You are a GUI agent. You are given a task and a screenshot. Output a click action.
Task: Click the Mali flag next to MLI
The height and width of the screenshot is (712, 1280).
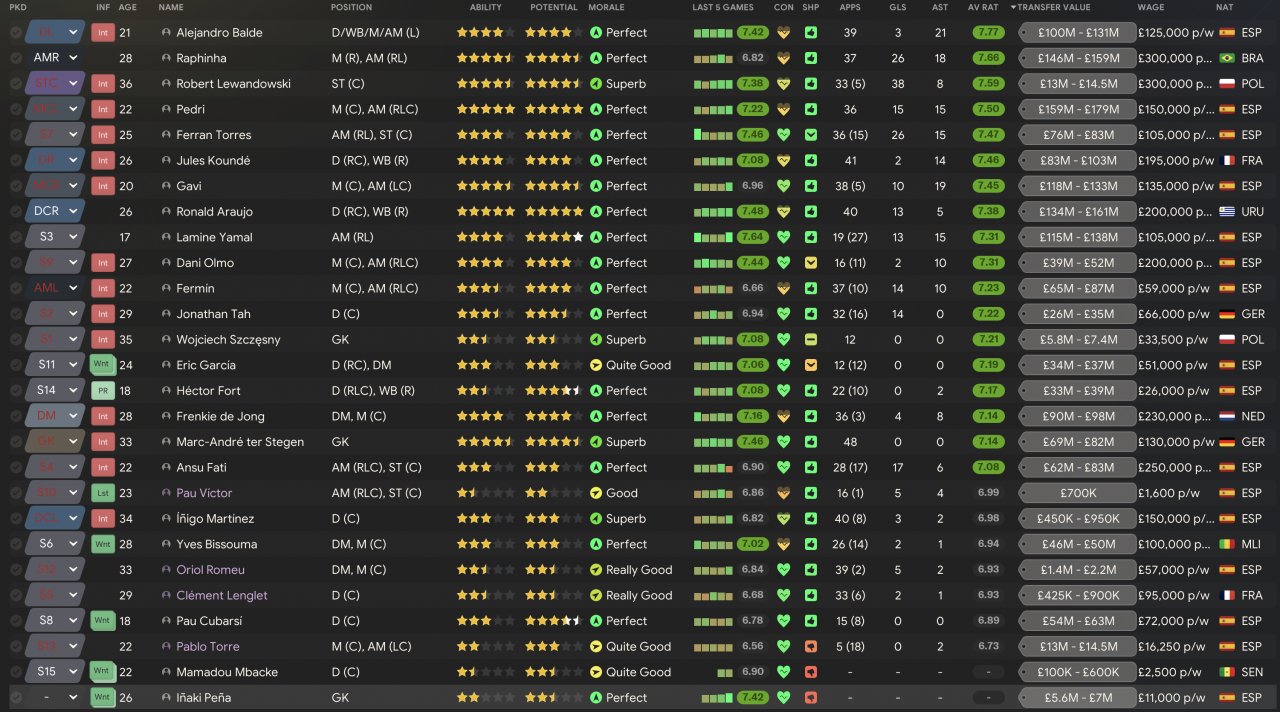pyautogui.click(x=1226, y=544)
